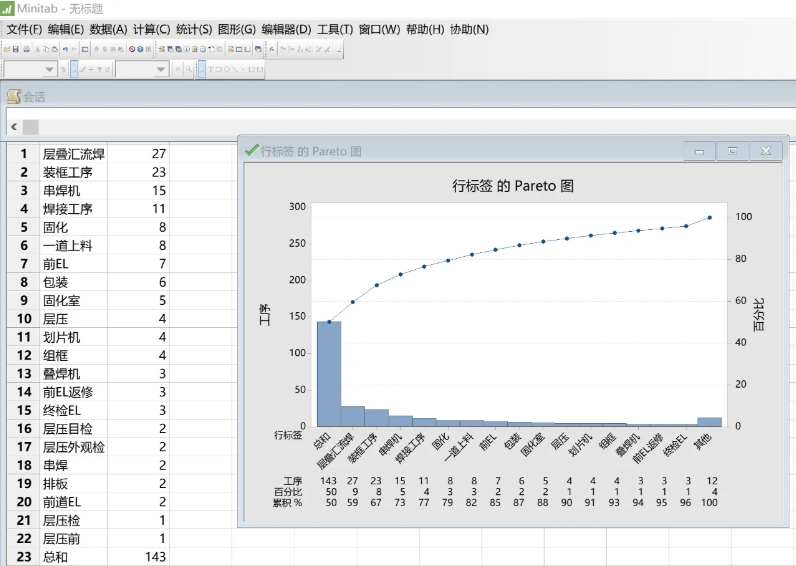Viewport: 796px width, 566px height.
Task: Undo the last action with the blue arrow
Action: (65, 49)
